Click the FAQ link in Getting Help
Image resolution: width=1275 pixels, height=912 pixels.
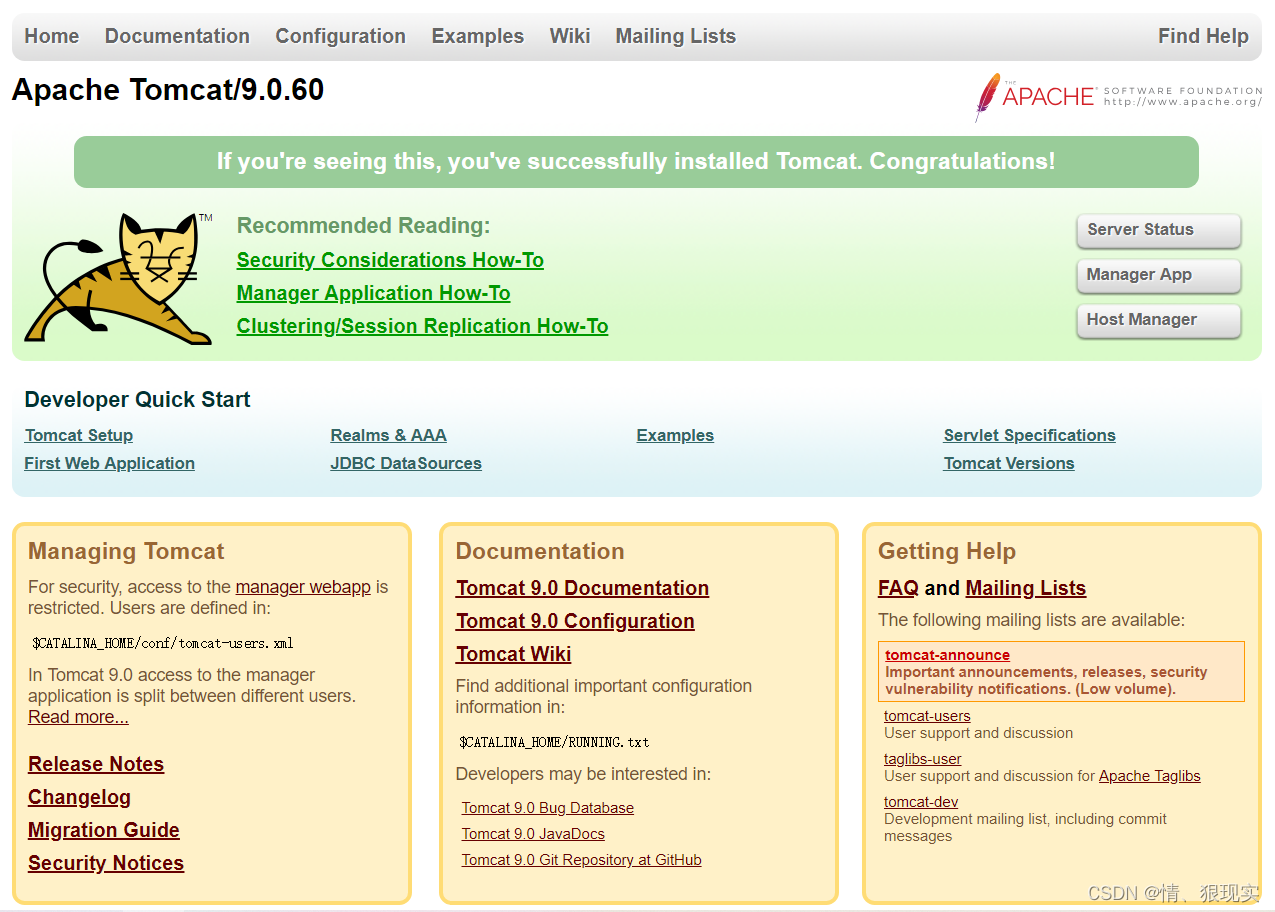(898, 588)
